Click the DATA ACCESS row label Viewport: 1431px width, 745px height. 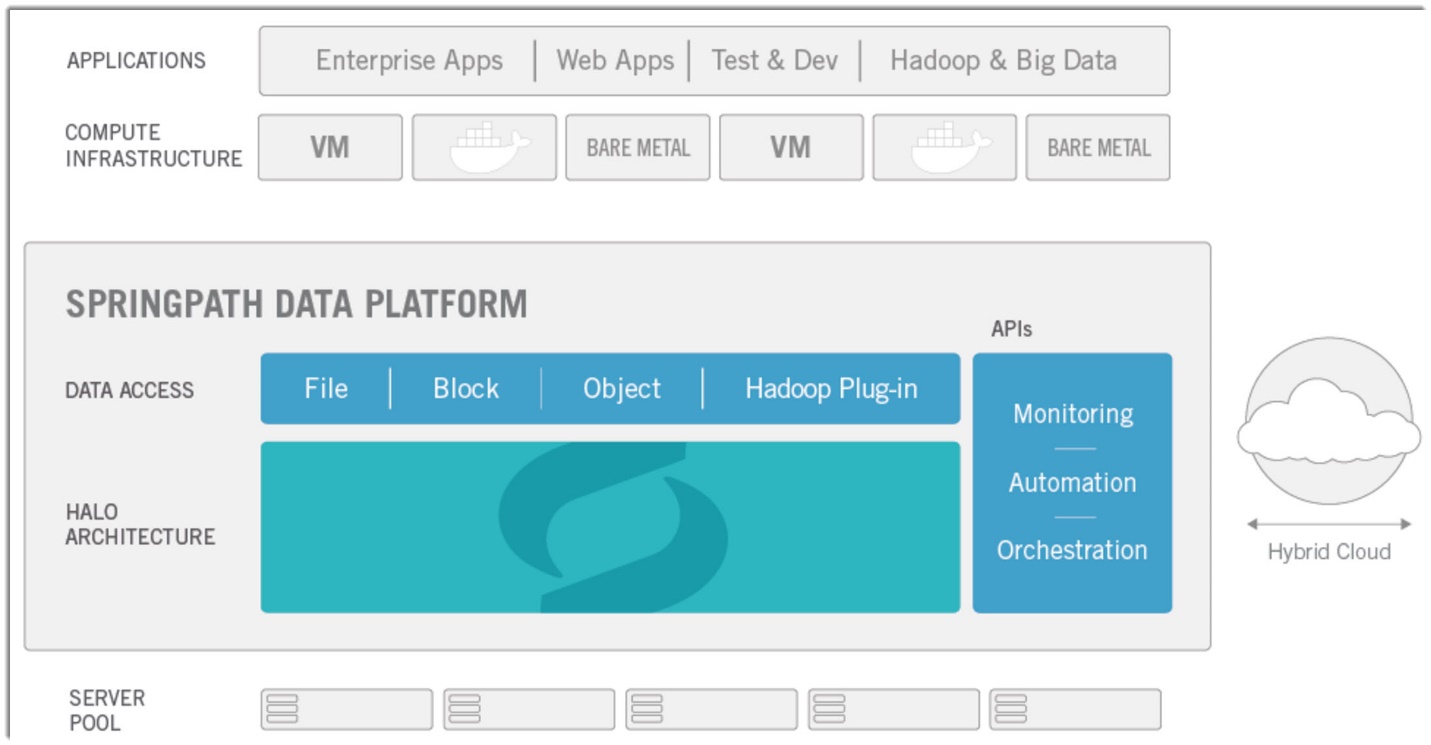click(x=129, y=390)
